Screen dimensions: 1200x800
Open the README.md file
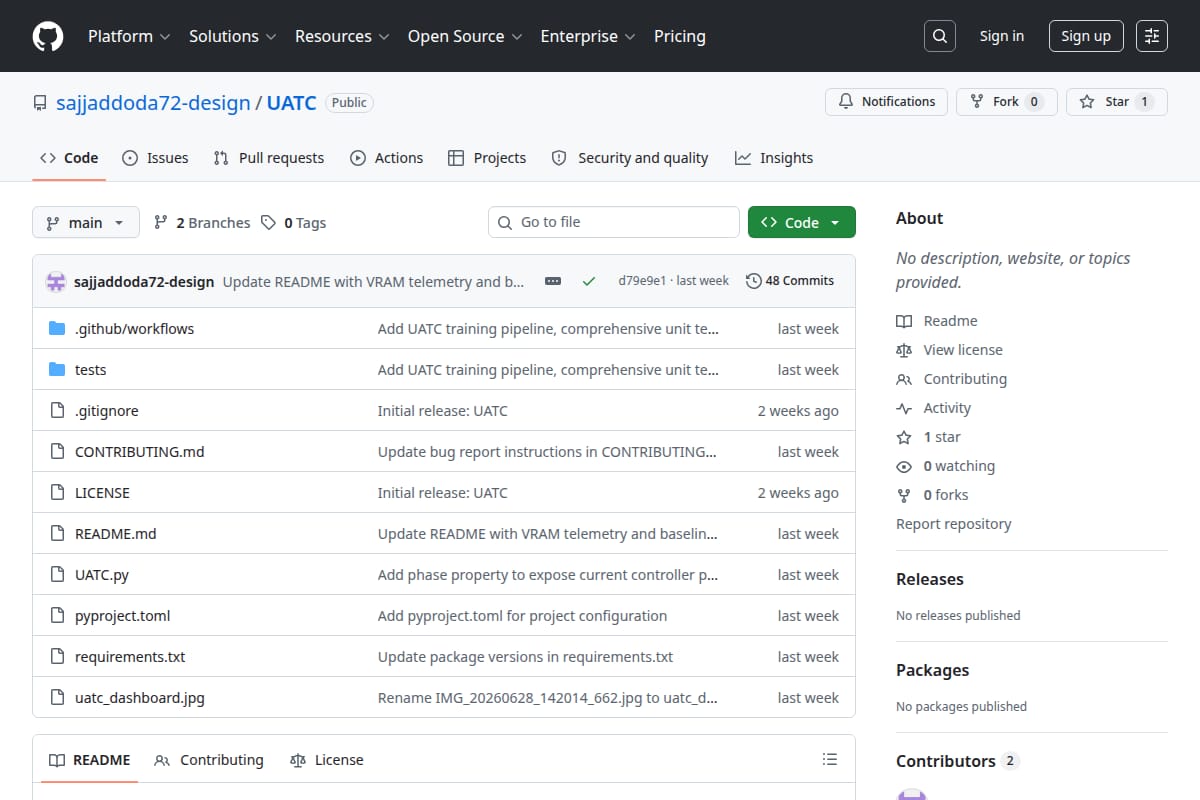click(116, 534)
